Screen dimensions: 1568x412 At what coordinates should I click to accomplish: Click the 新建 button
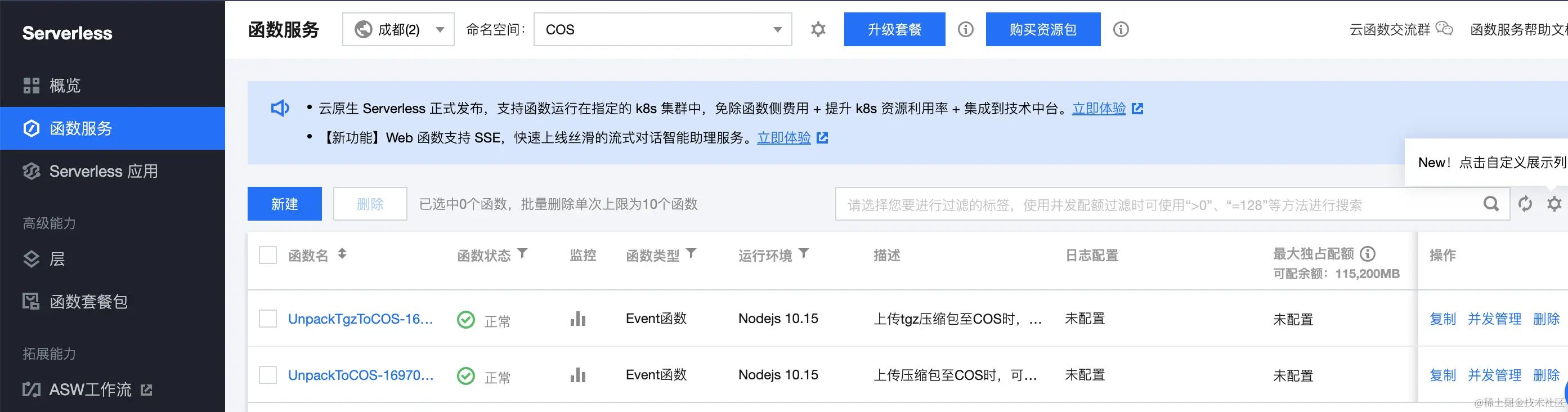(284, 204)
